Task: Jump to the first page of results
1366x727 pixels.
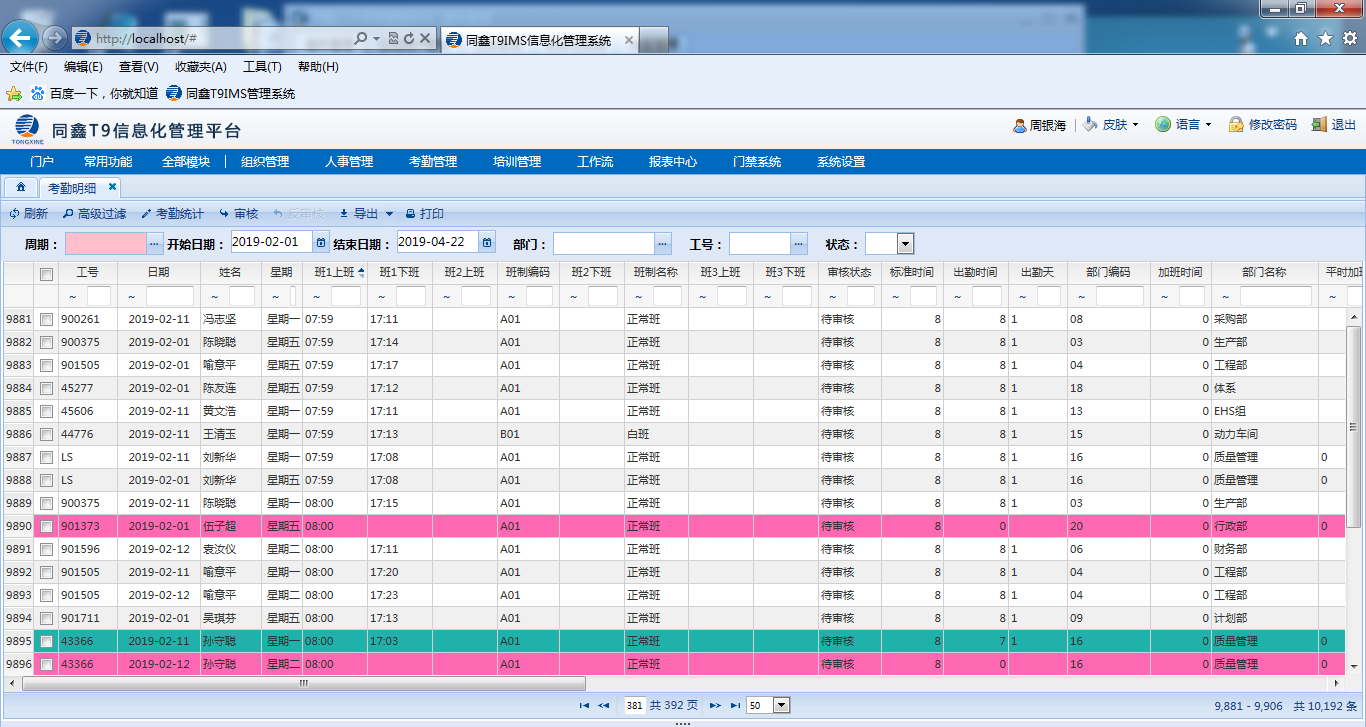Action: (584, 706)
